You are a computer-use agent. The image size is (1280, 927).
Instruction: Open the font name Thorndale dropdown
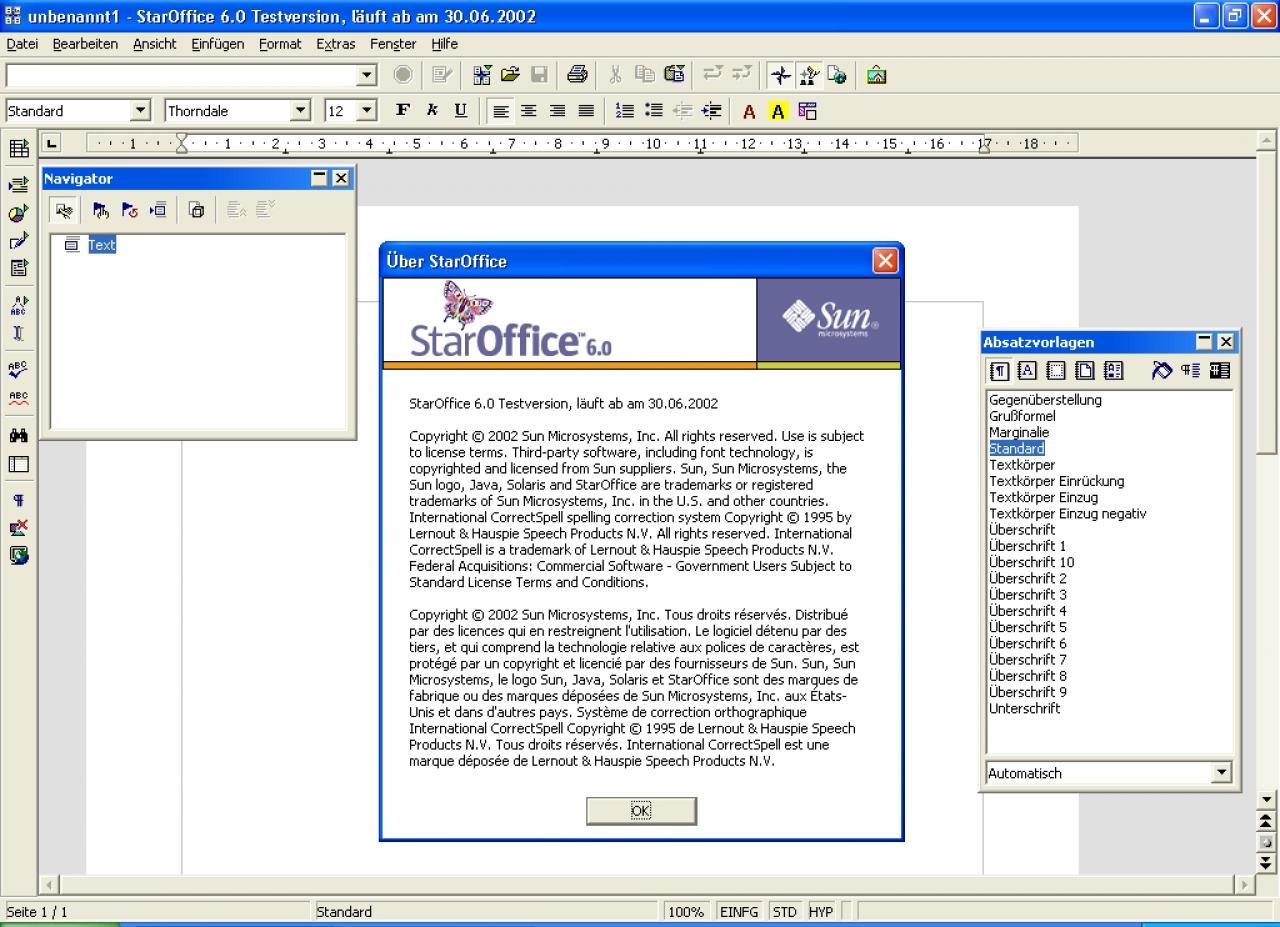pos(301,111)
